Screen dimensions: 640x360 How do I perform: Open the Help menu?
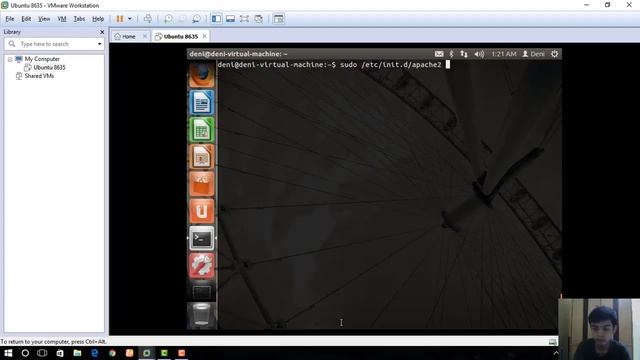98,19
